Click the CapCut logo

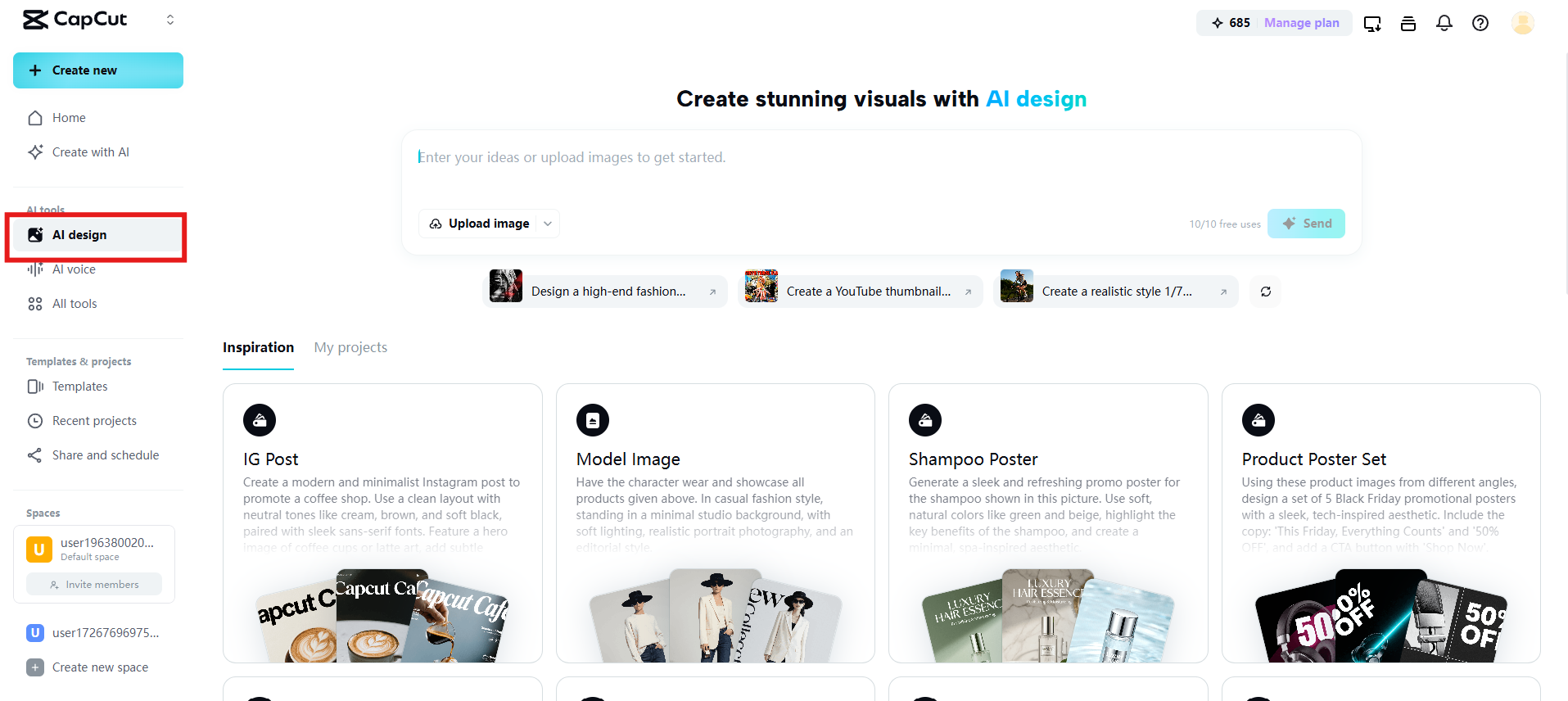coord(75,20)
